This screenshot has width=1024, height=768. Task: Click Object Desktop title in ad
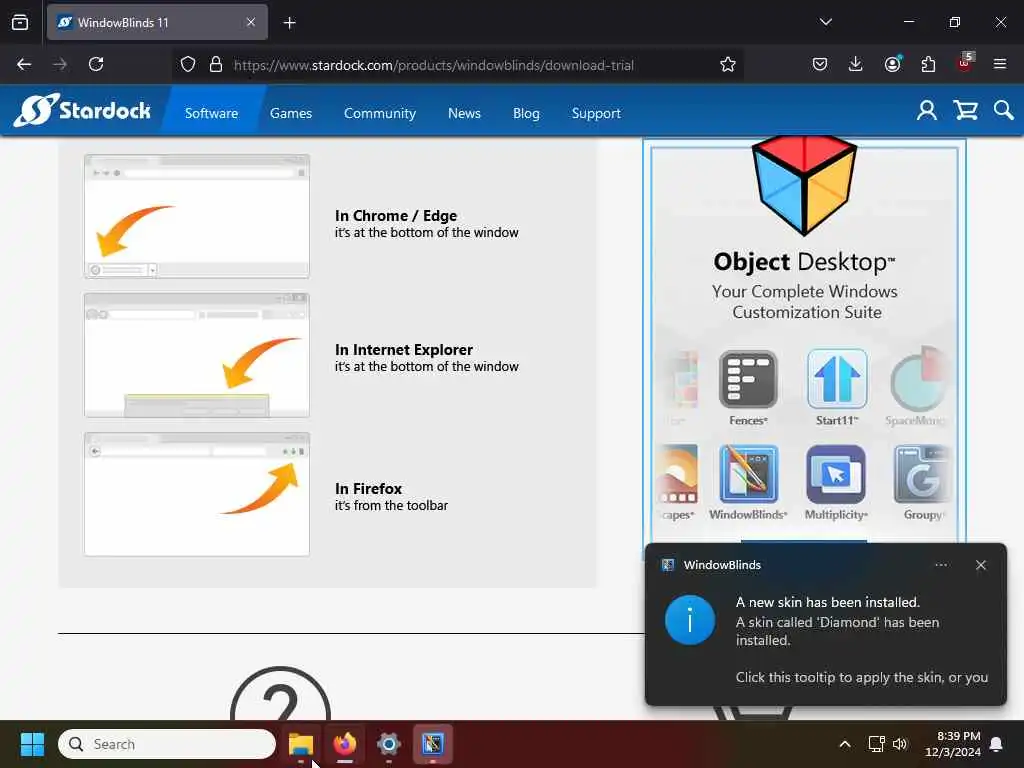(x=804, y=262)
